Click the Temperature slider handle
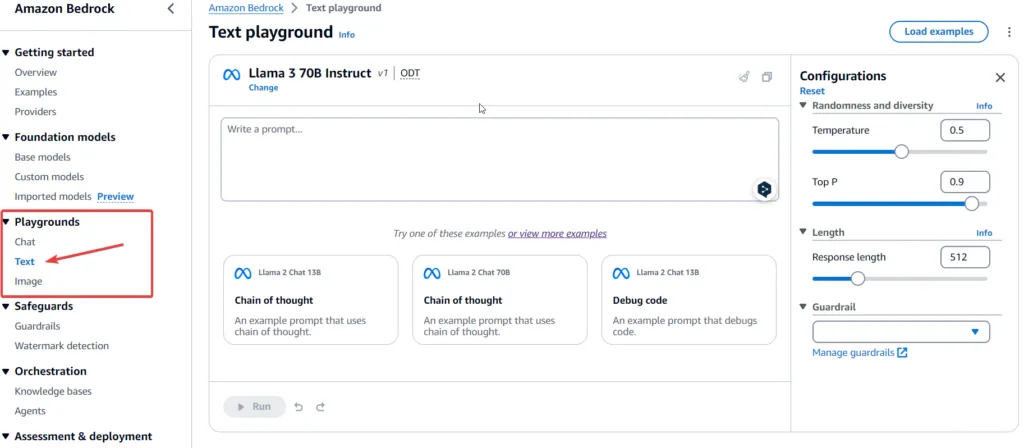Image resolution: width=1024 pixels, height=448 pixels. [901, 152]
